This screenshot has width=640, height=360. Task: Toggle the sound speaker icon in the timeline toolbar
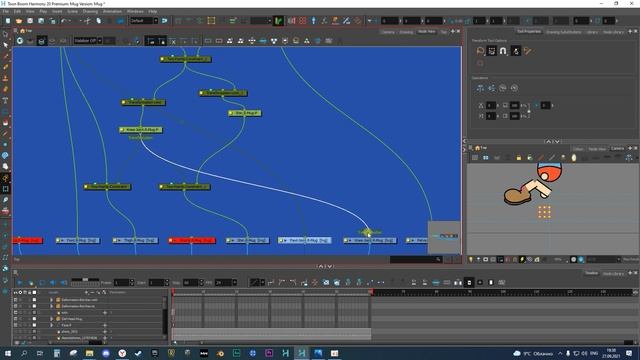(x=53, y=282)
